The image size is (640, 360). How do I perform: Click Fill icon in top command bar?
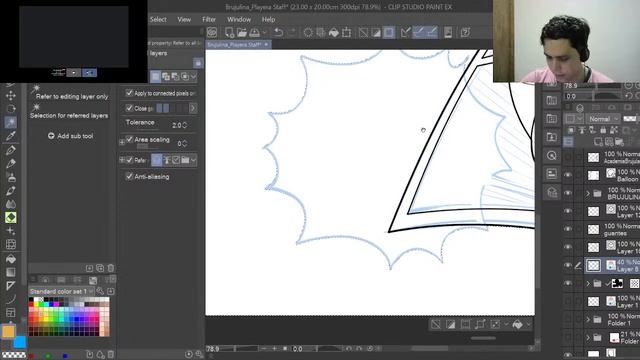click(333, 32)
